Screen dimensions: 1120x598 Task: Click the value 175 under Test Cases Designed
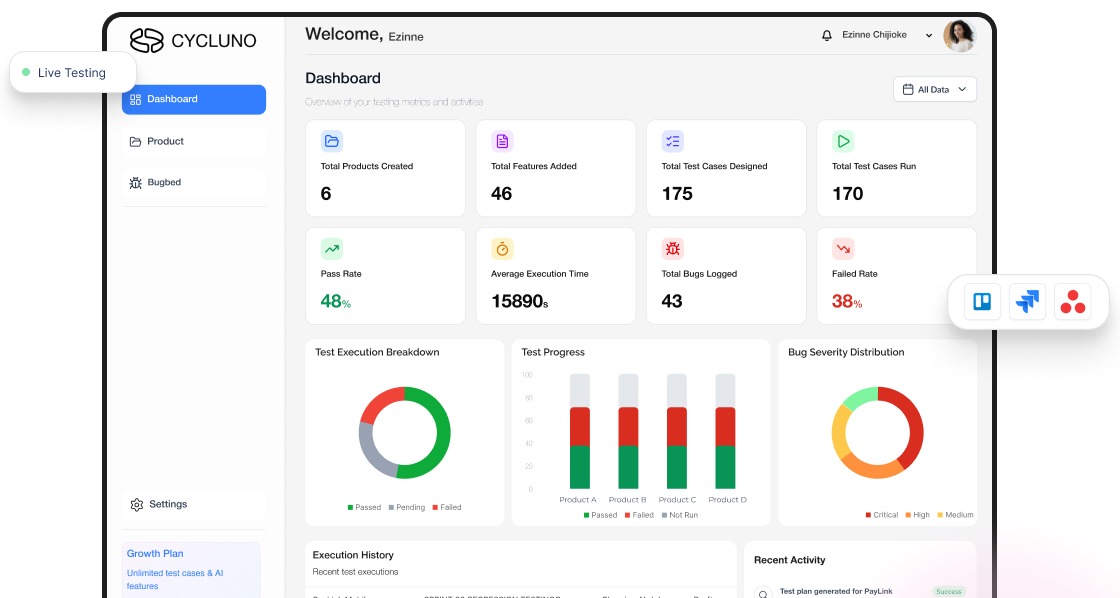677,194
